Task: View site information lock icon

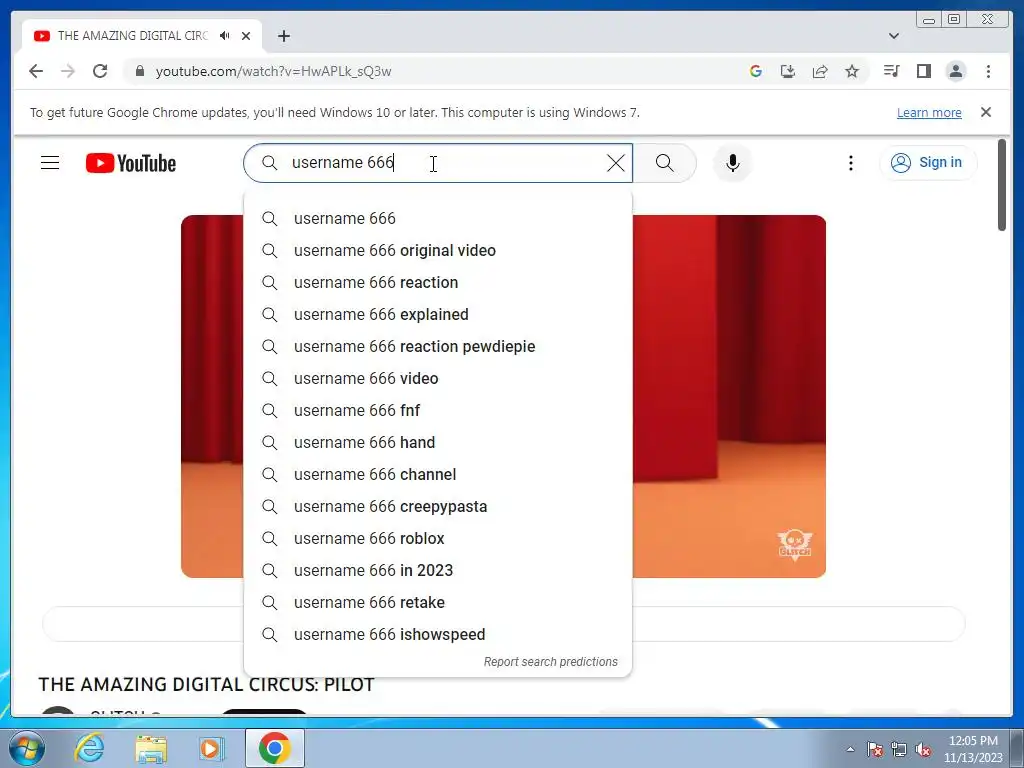Action: 139,71
